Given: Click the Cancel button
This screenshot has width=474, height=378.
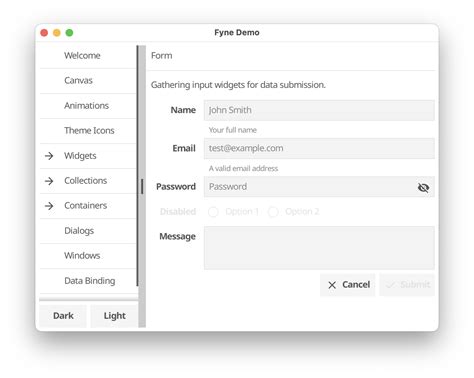Looking at the screenshot, I should [348, 285].
